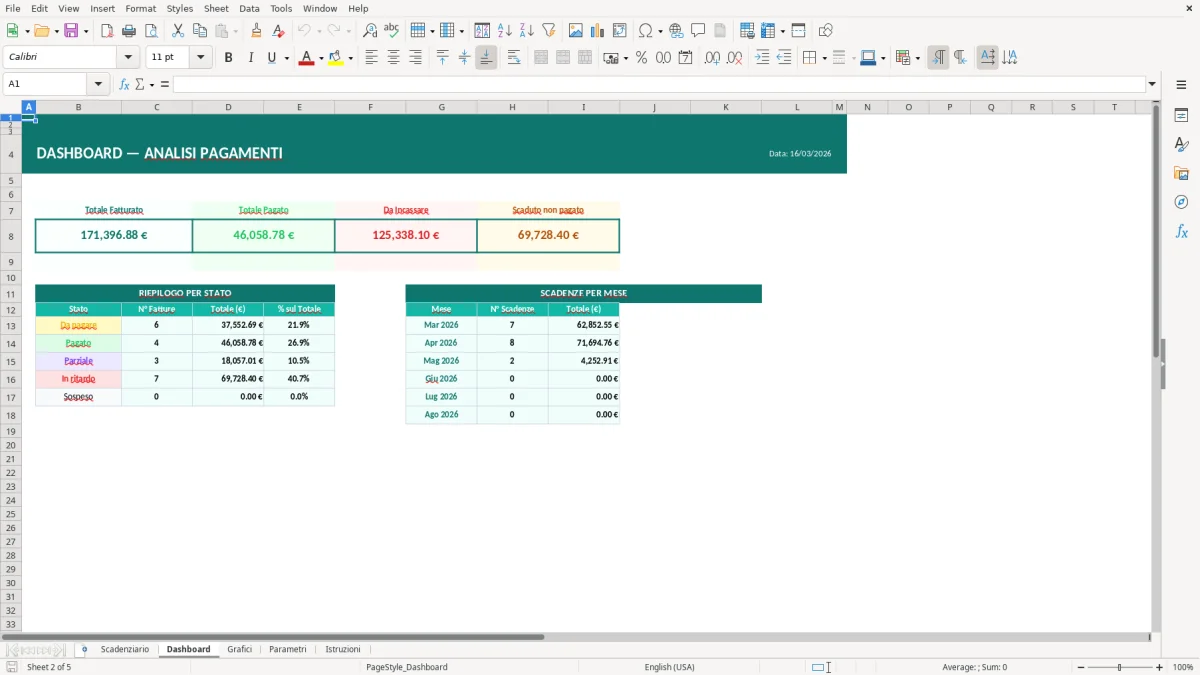
Task: Apply the yellow background color swatch
Action: point(335,58)
